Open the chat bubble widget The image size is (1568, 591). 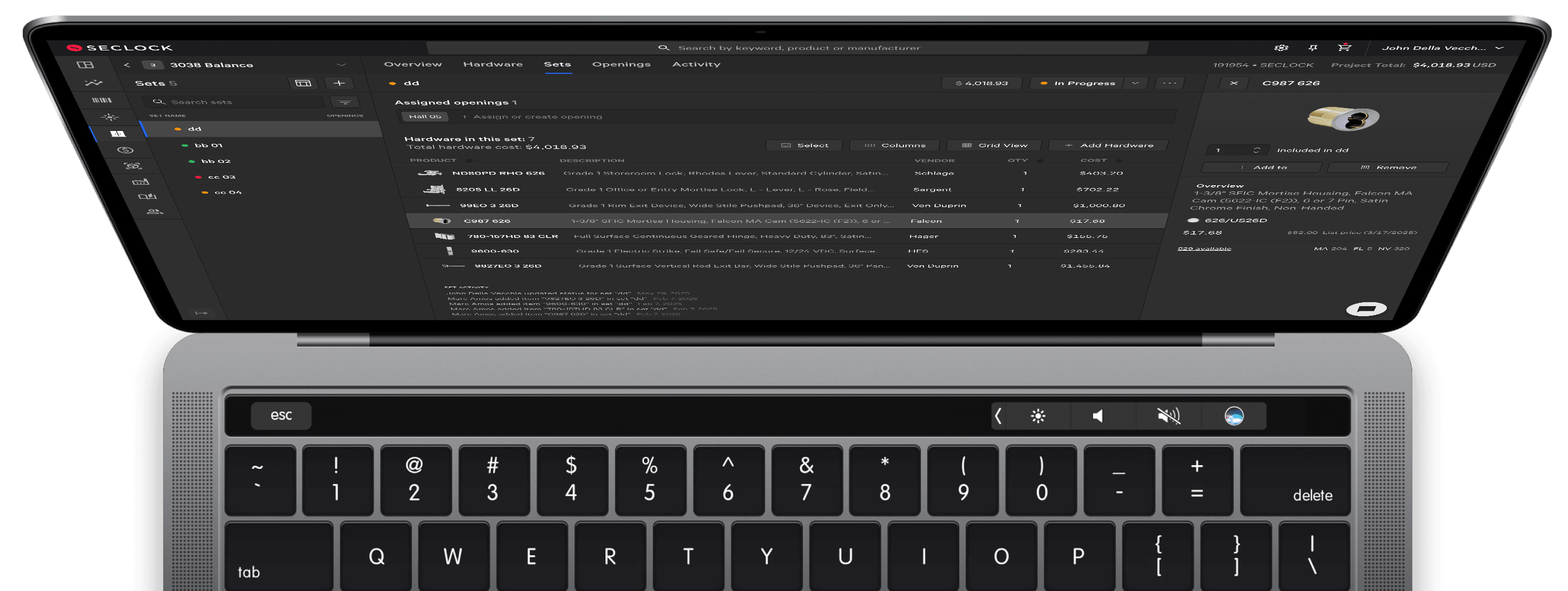click(1366, 309)
